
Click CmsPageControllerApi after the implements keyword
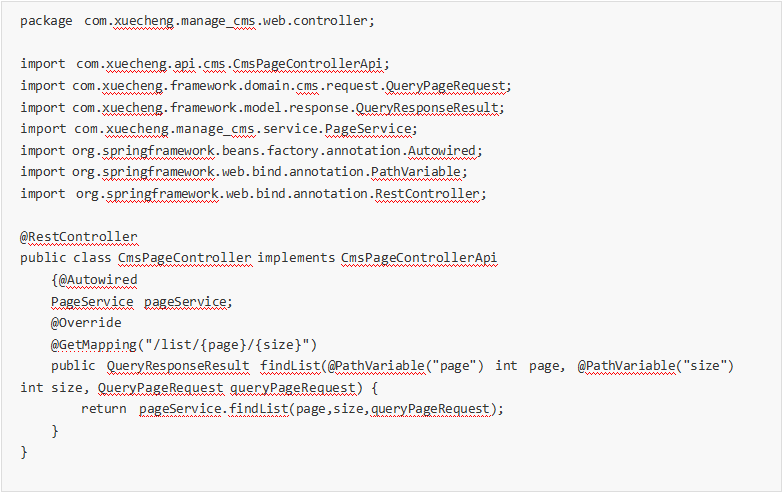419,258
